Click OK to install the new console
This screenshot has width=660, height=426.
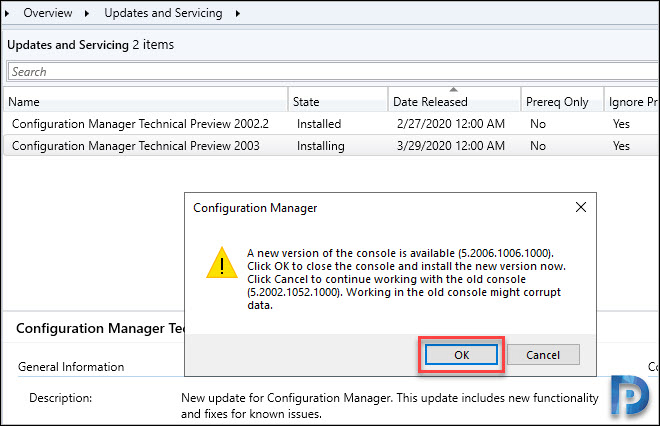[x=461, y=355]
